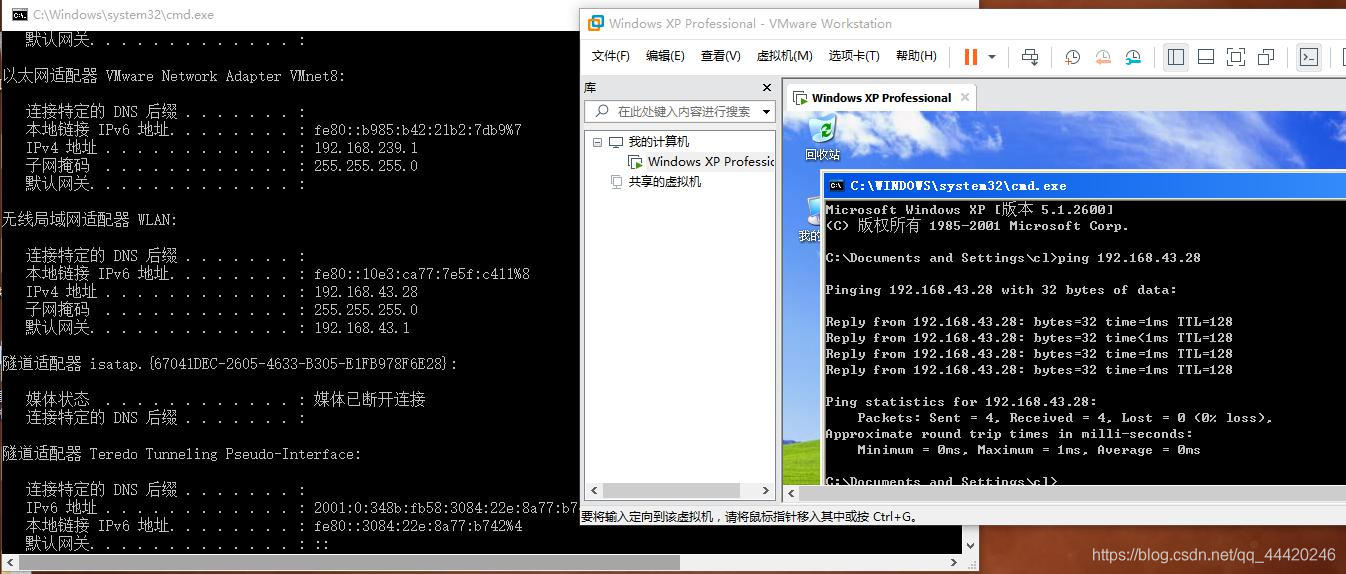1346x574 pixels.
Task: Click the VM view scroll-left arrow
Action: click(x=791, y=492)
